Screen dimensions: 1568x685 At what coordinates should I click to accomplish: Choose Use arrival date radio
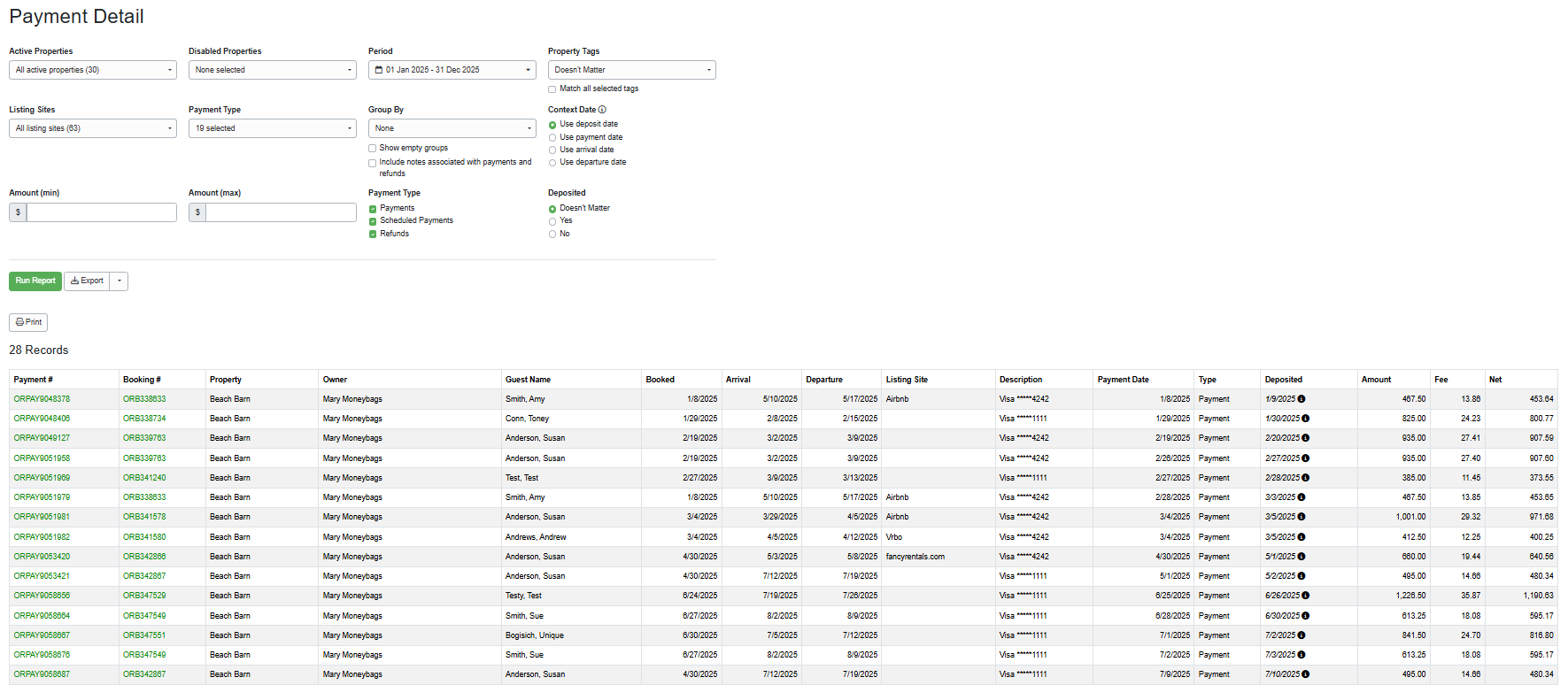point(552,150)
